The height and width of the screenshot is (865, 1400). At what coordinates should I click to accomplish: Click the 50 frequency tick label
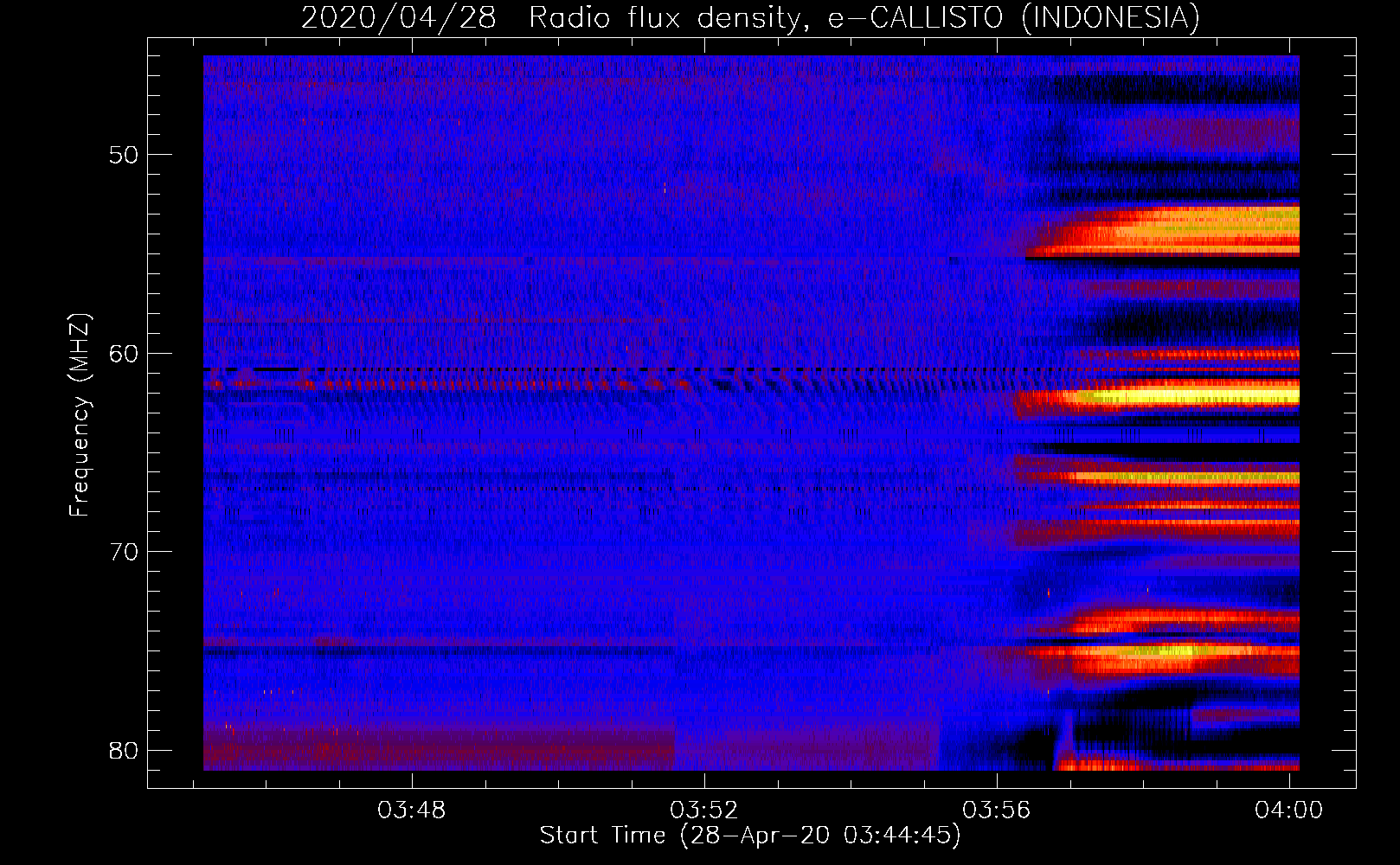(x=124, y=156)
